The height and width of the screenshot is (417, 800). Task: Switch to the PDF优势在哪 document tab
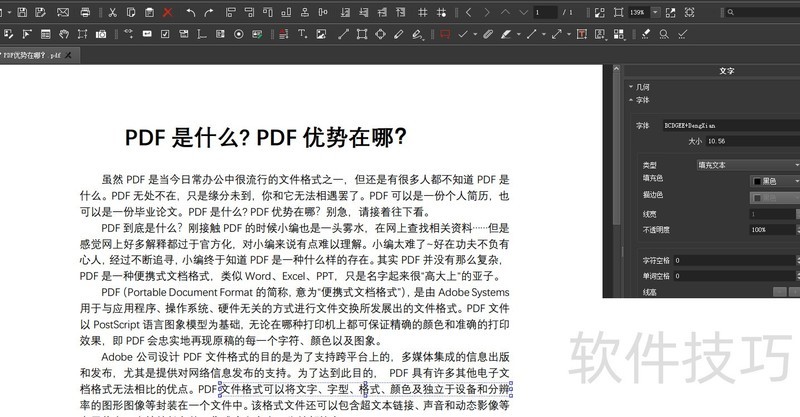point(33,55)
